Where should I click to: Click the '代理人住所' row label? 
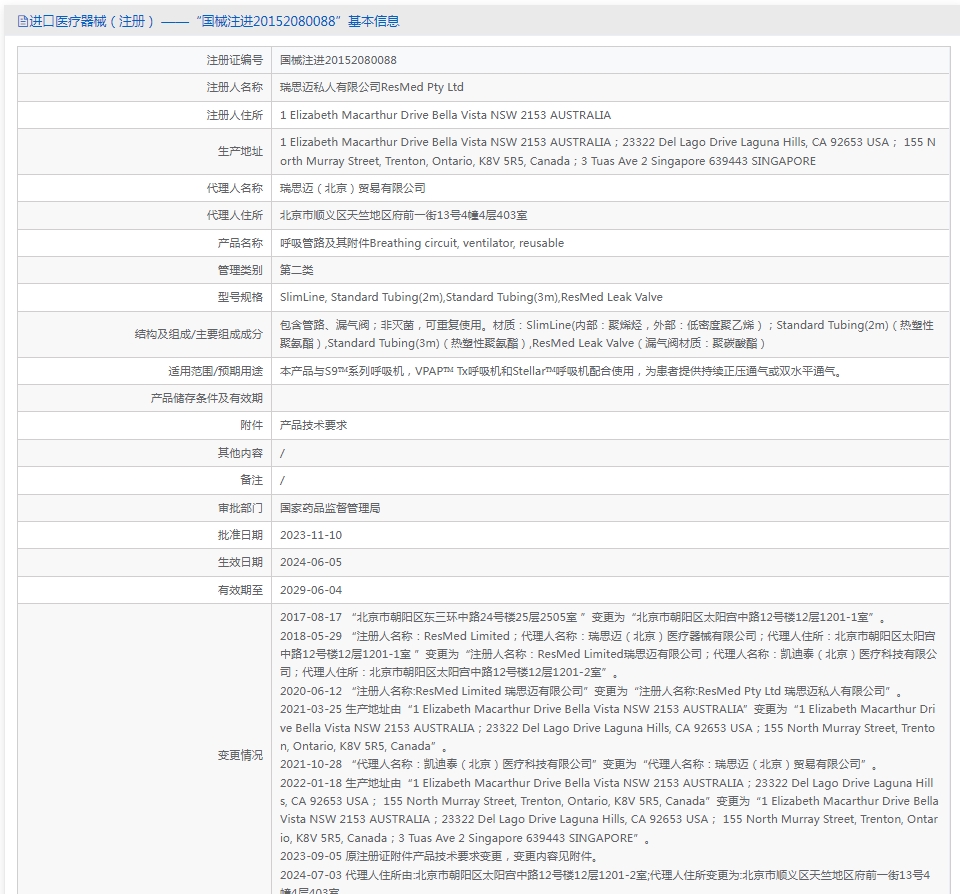[234, 215]
